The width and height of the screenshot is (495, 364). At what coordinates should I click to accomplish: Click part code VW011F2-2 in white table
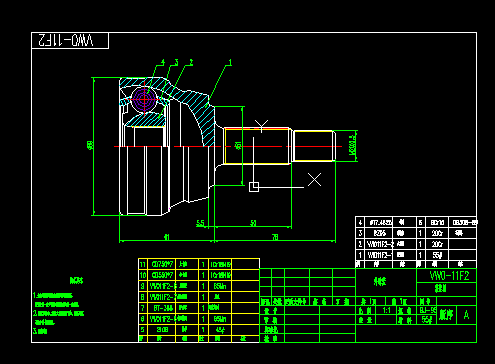point(379,244)
